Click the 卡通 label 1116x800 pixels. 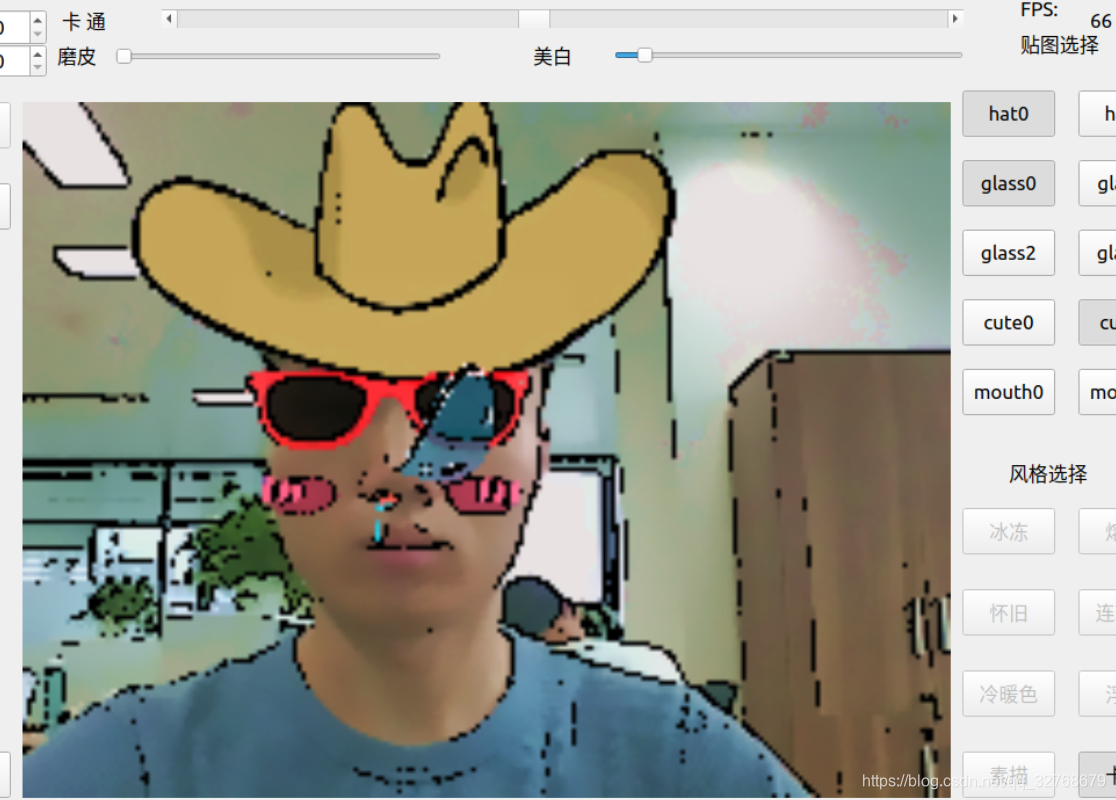click(84, 22)
